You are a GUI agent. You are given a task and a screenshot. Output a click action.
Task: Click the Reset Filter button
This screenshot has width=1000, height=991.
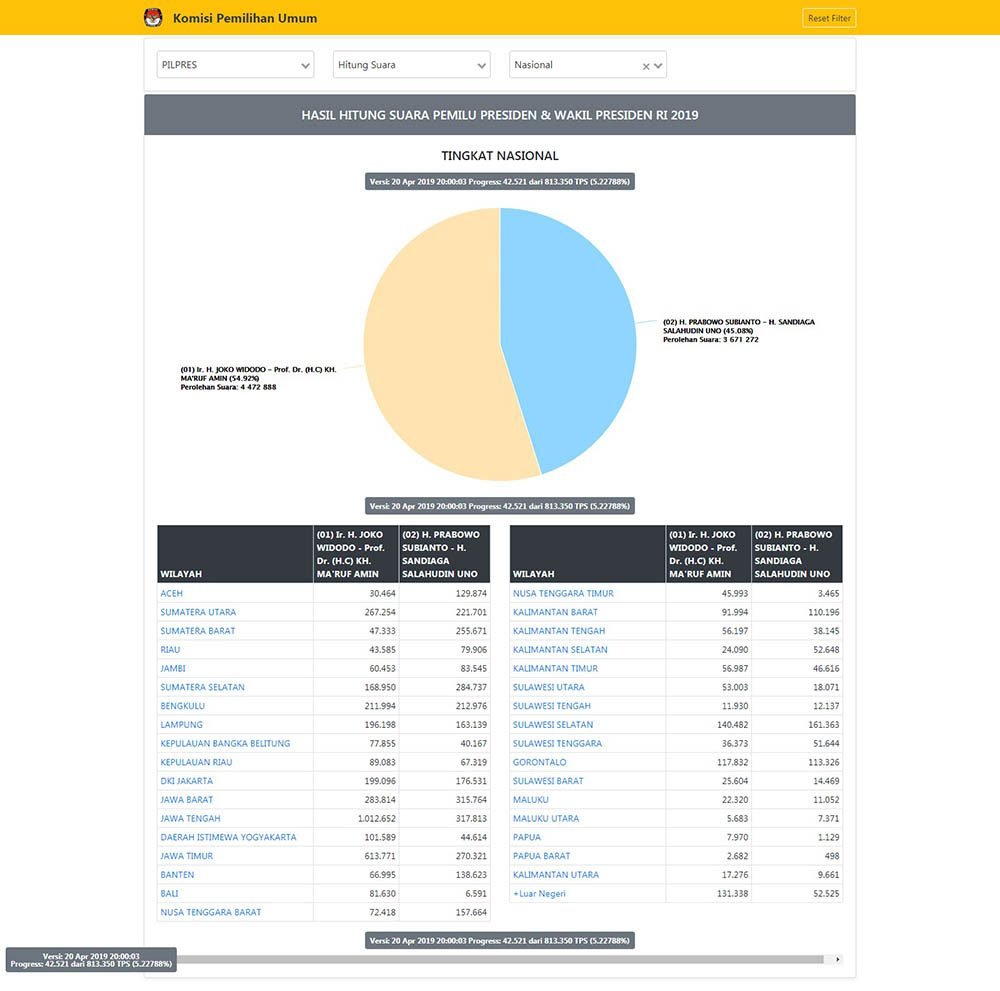[829, 18]
